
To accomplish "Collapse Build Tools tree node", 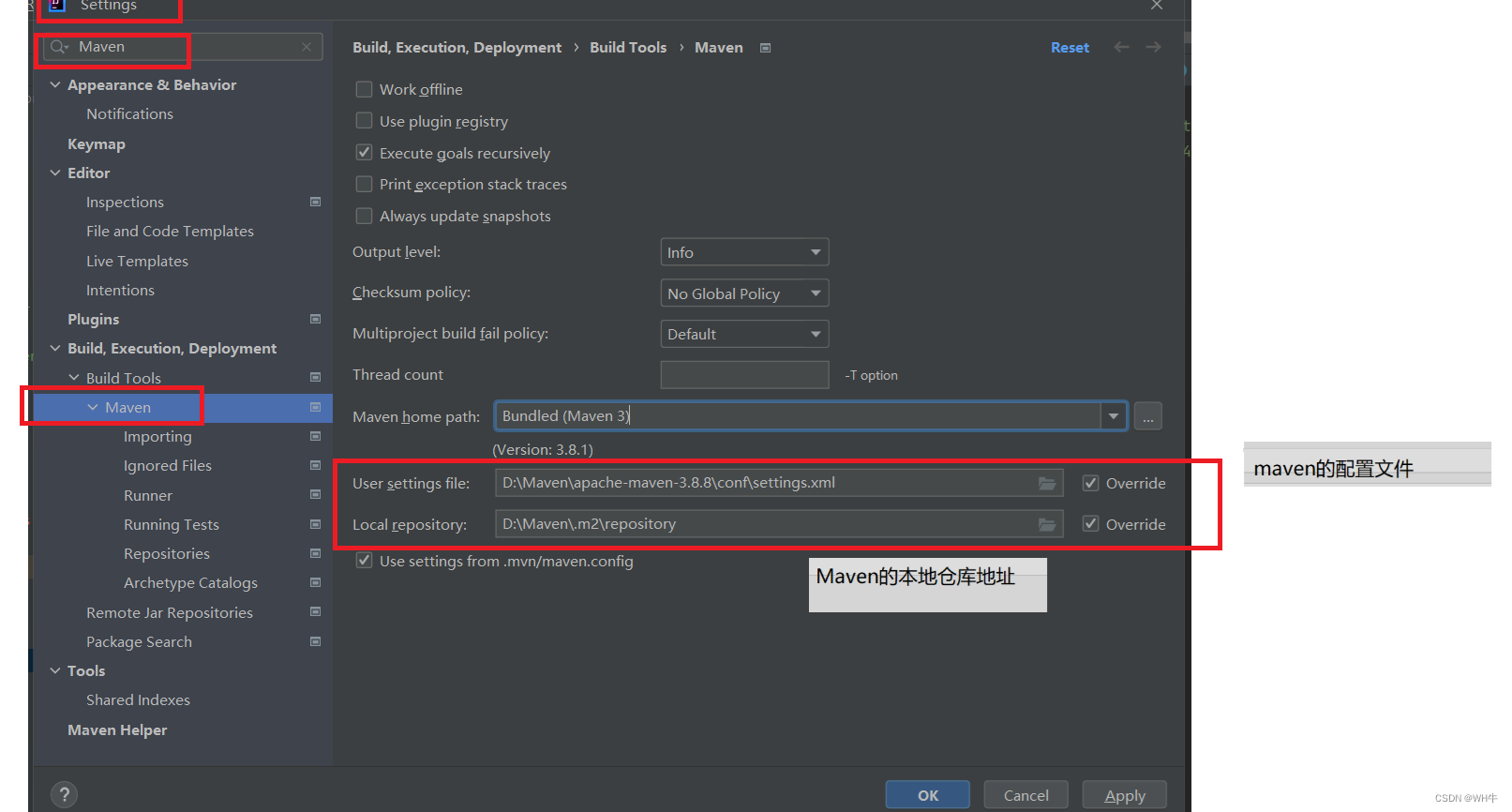I will 74,377.
